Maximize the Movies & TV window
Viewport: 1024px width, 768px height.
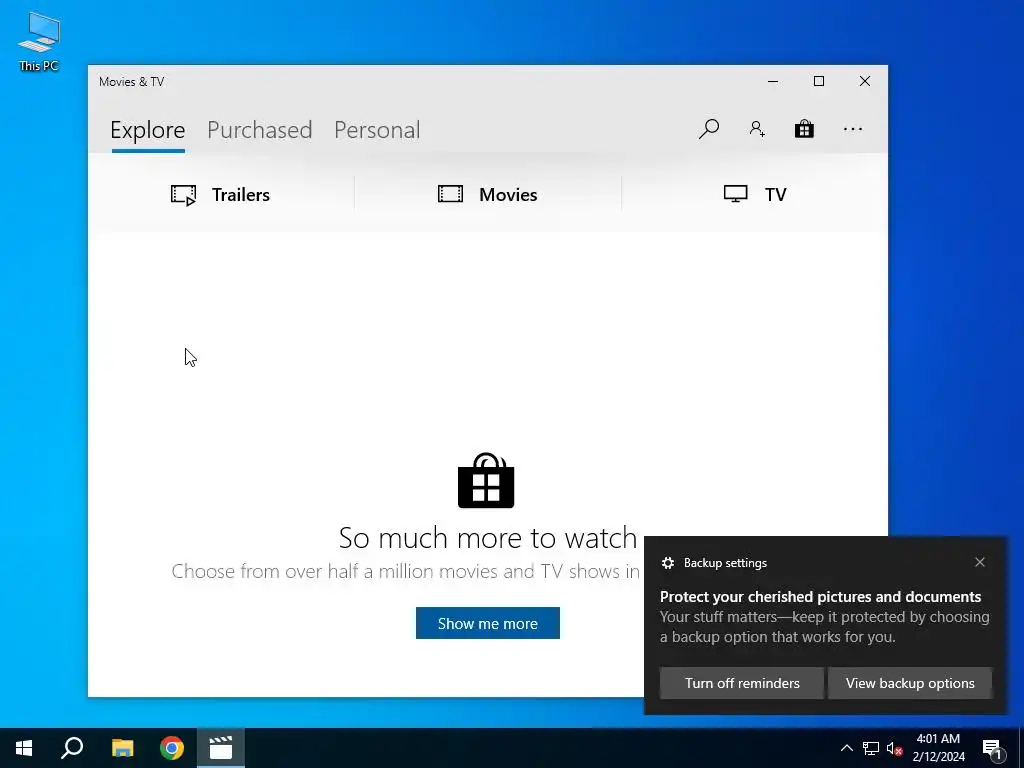819,81
